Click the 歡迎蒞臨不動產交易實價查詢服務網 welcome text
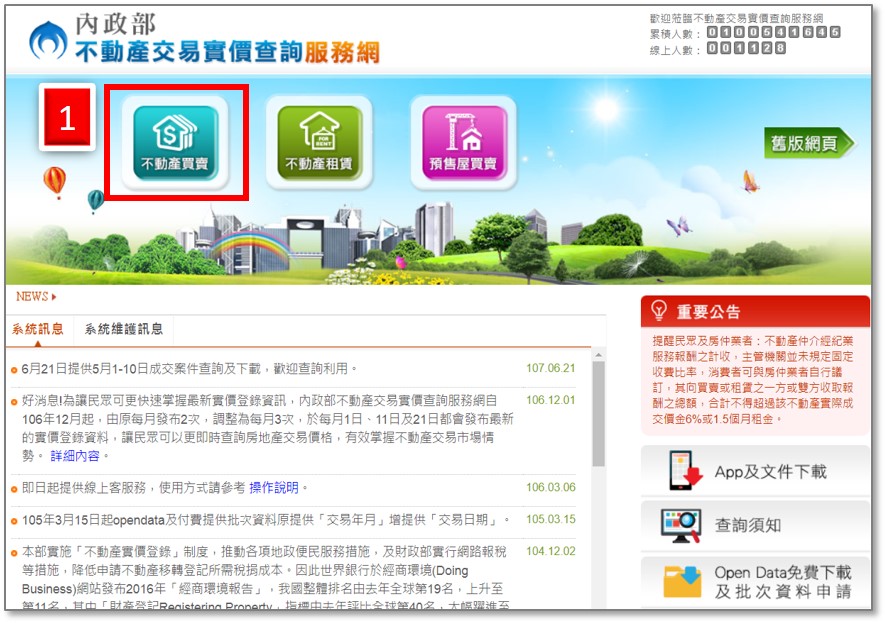The width and height of the screenshot is (886, 624). click(x=736, y=18)
